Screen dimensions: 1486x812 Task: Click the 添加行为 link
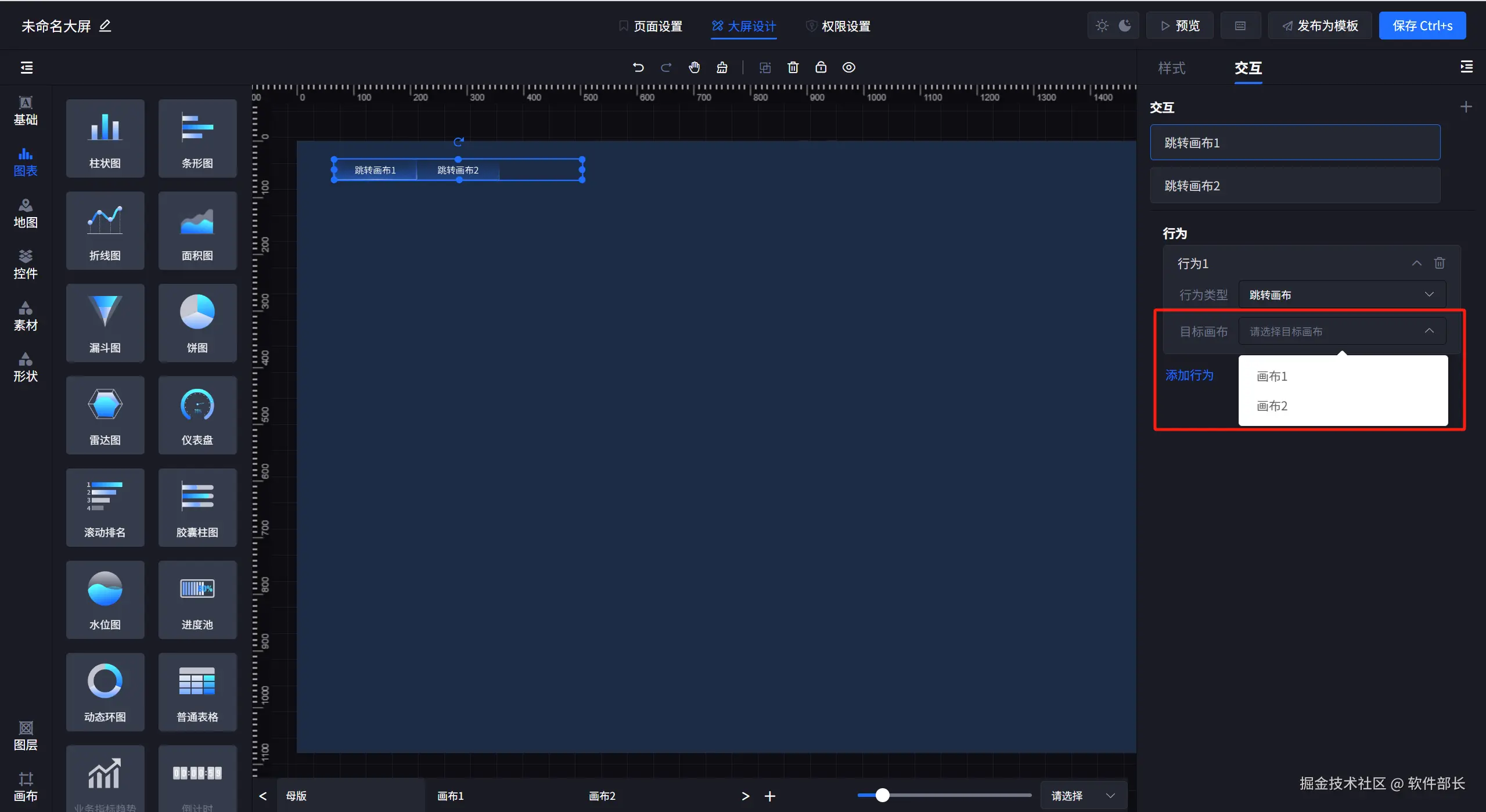(1189, 376)
